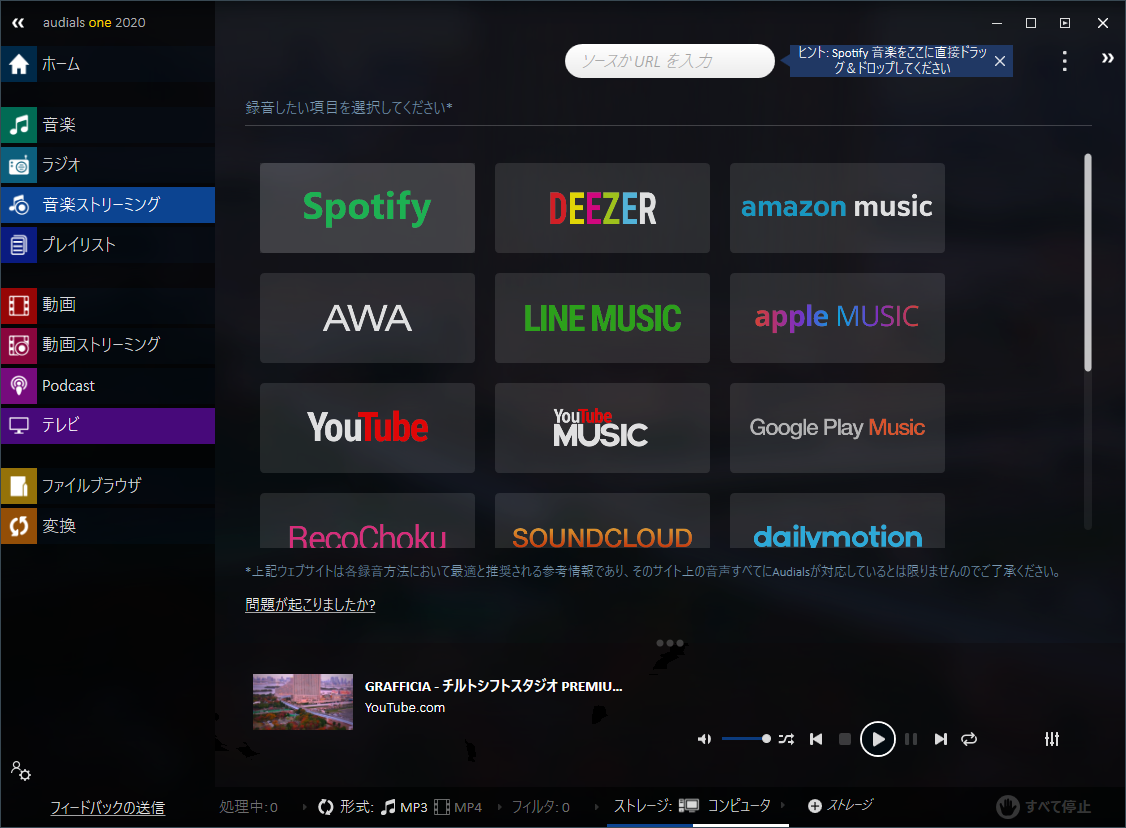Select 音楽ストリーミング in the sidebar

point(108,205)
